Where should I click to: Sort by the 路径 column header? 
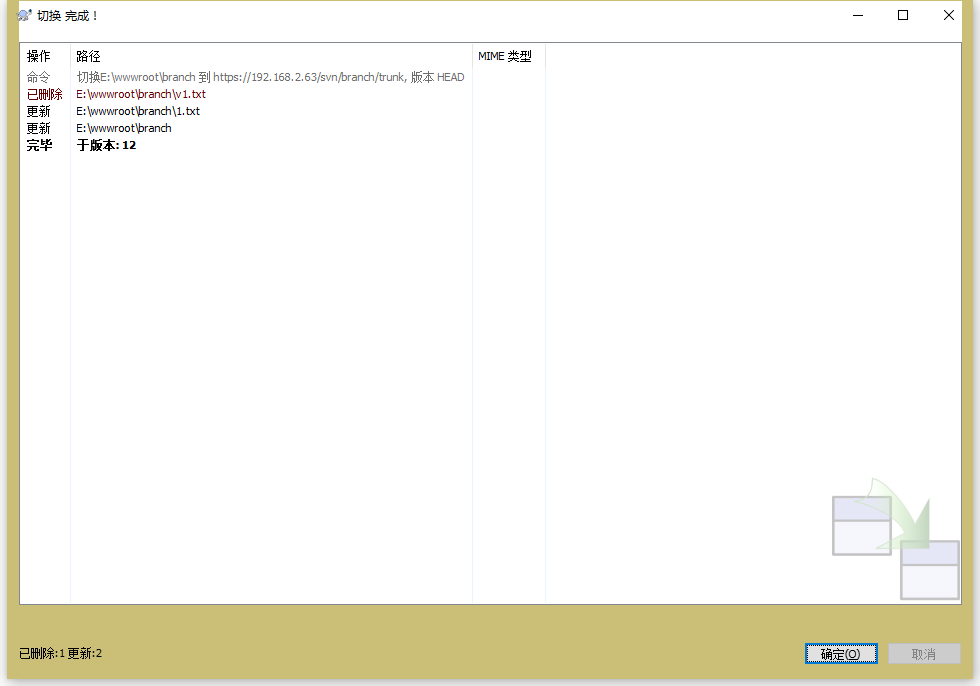271,56
